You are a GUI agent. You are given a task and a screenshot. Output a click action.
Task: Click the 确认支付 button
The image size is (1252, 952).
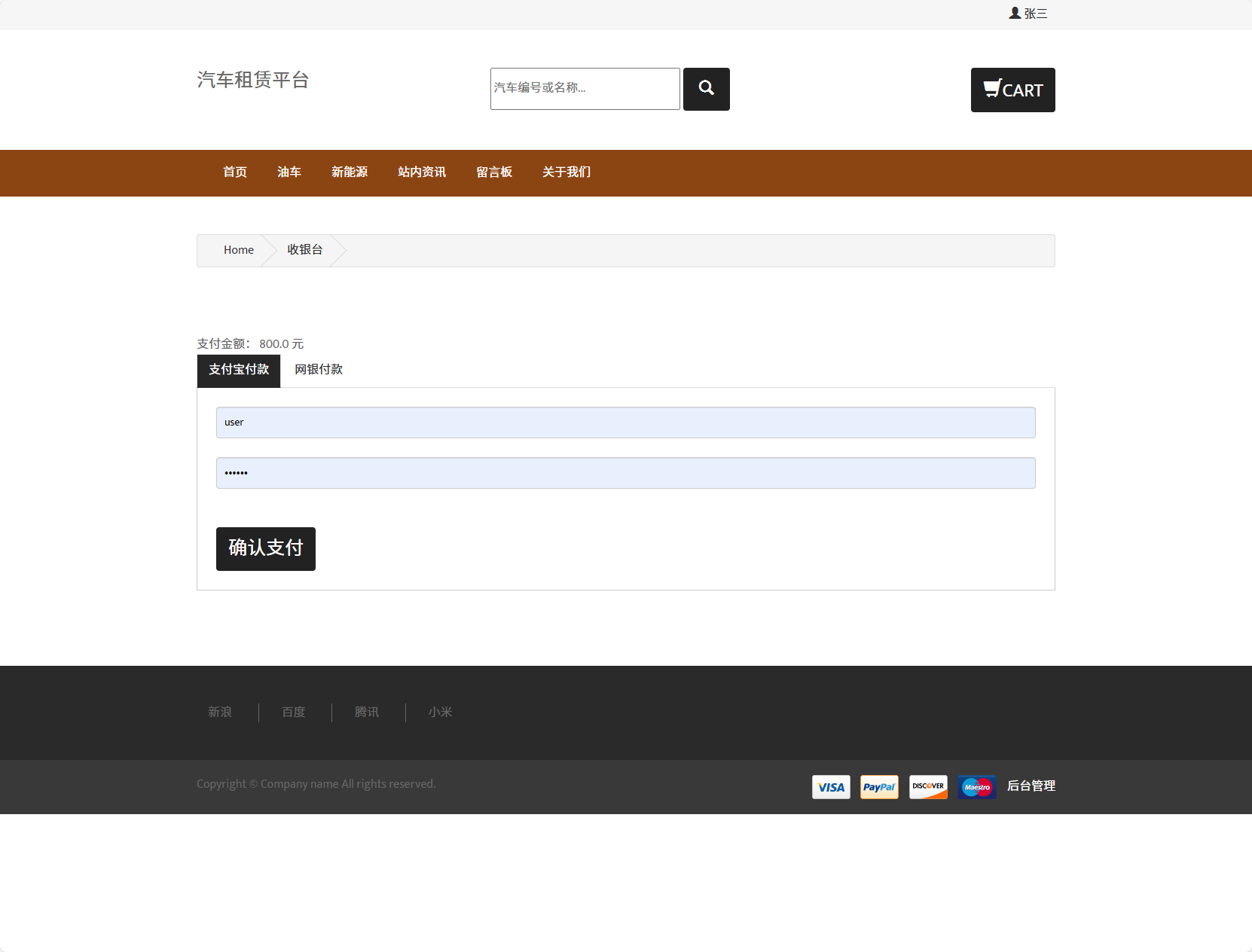265,549
